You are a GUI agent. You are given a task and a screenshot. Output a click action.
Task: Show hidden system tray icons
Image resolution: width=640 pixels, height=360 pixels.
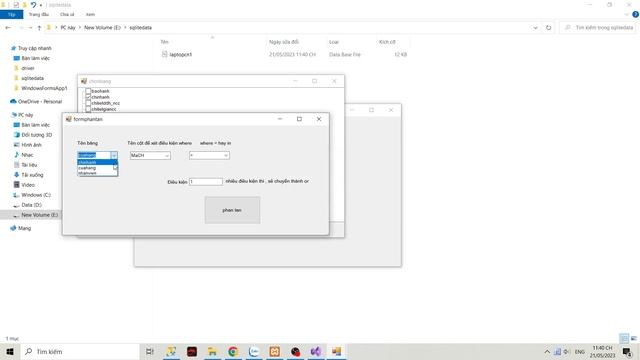point(547,351)
